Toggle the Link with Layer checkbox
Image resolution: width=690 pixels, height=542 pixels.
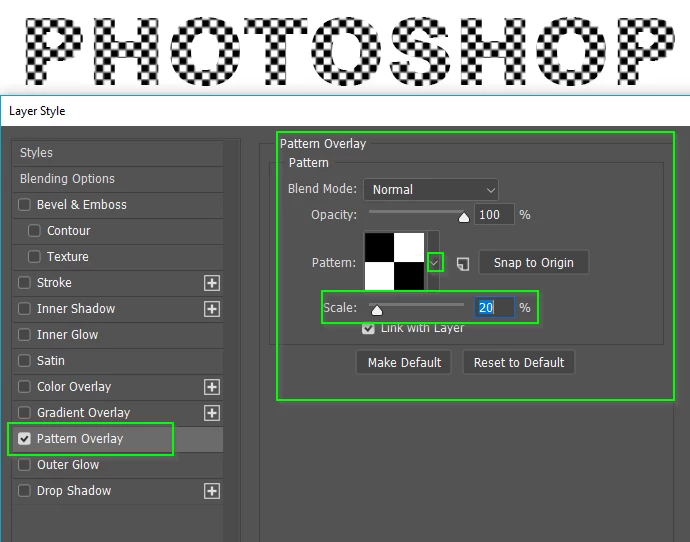[x=368, y=328]
